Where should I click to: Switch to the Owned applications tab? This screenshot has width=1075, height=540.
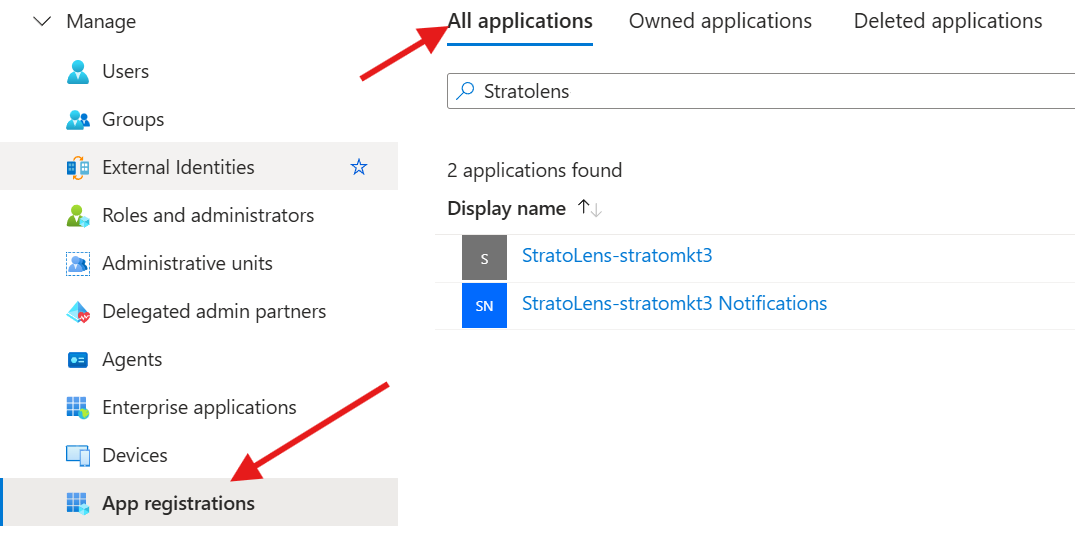(x=720, y=21)
